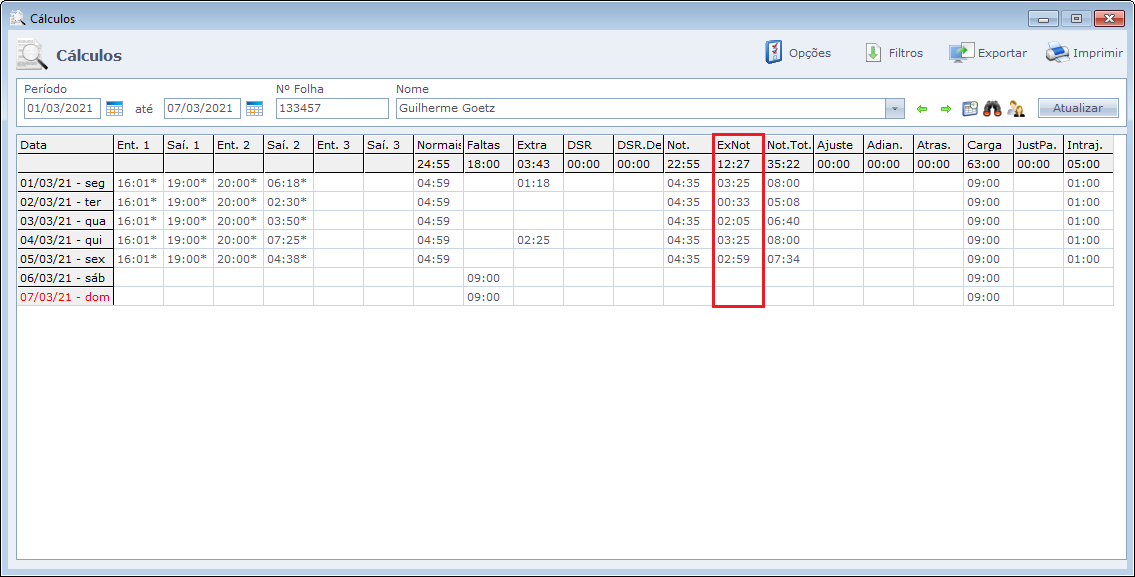1135x577 pixels.
Task: Click the Faltas 09:00 cell for sábado
Action: point(487,278)
